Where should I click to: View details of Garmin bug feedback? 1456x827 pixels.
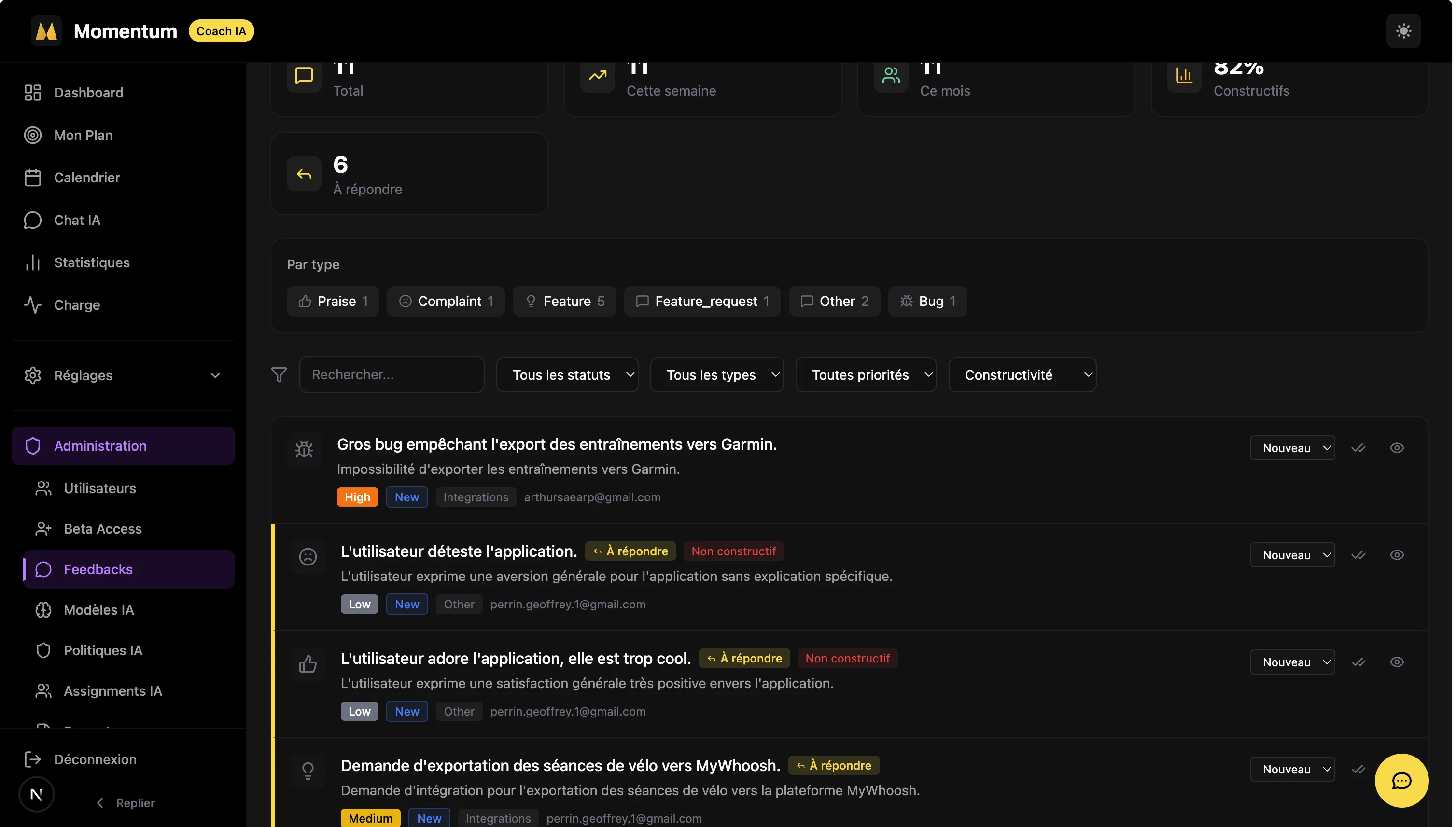click(x=1396, y=448)
